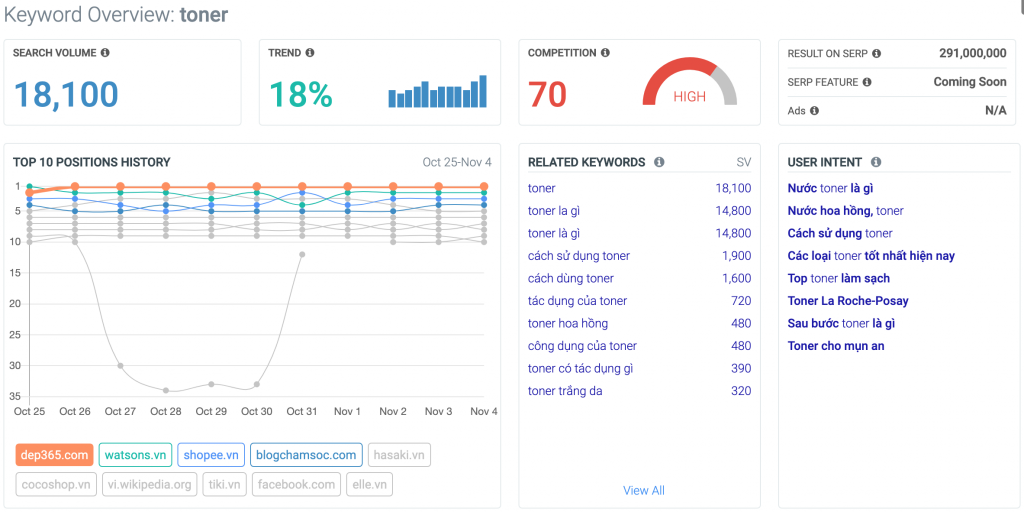
Task: Toggle shopee.vn legend chip
Action: coord(210,455)
